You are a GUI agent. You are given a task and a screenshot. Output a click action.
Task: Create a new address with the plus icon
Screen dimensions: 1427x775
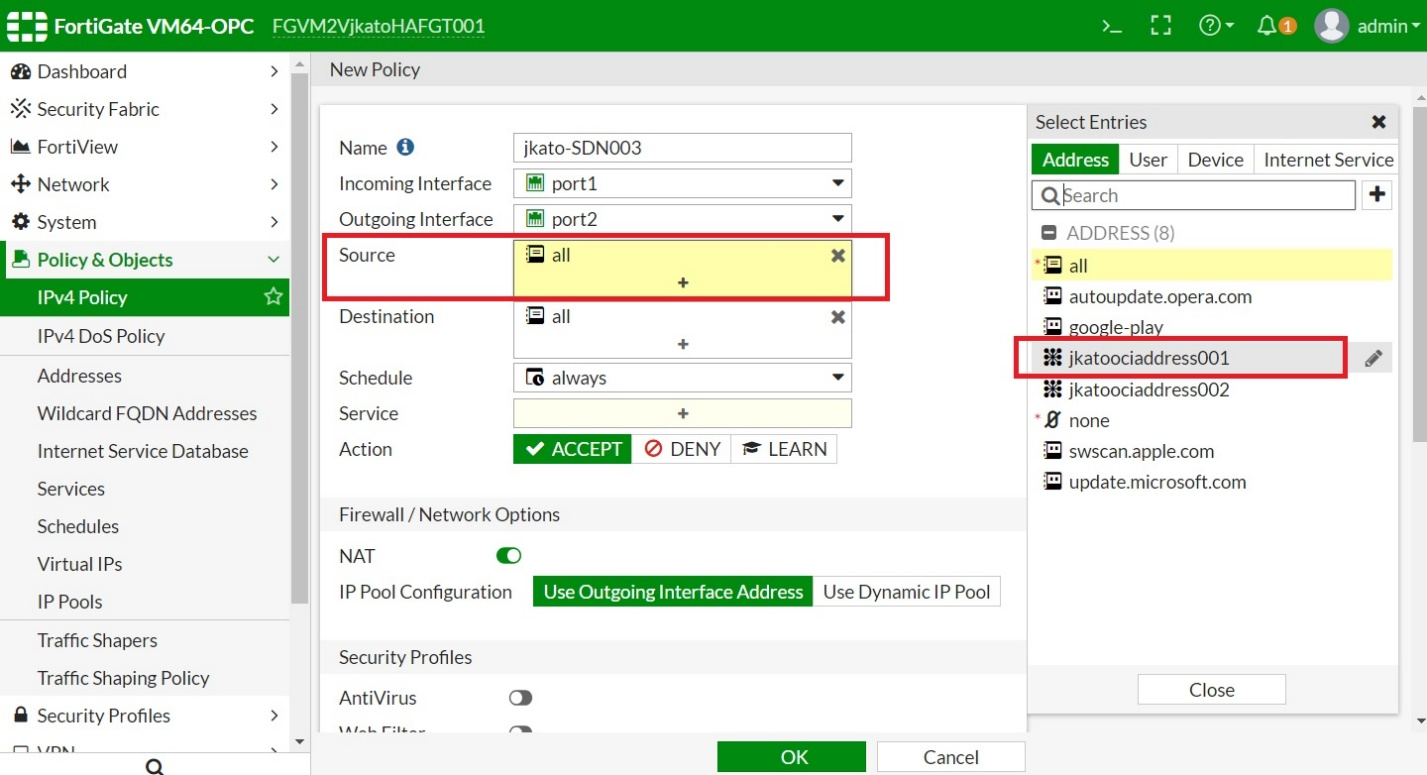click(1377, 195)
